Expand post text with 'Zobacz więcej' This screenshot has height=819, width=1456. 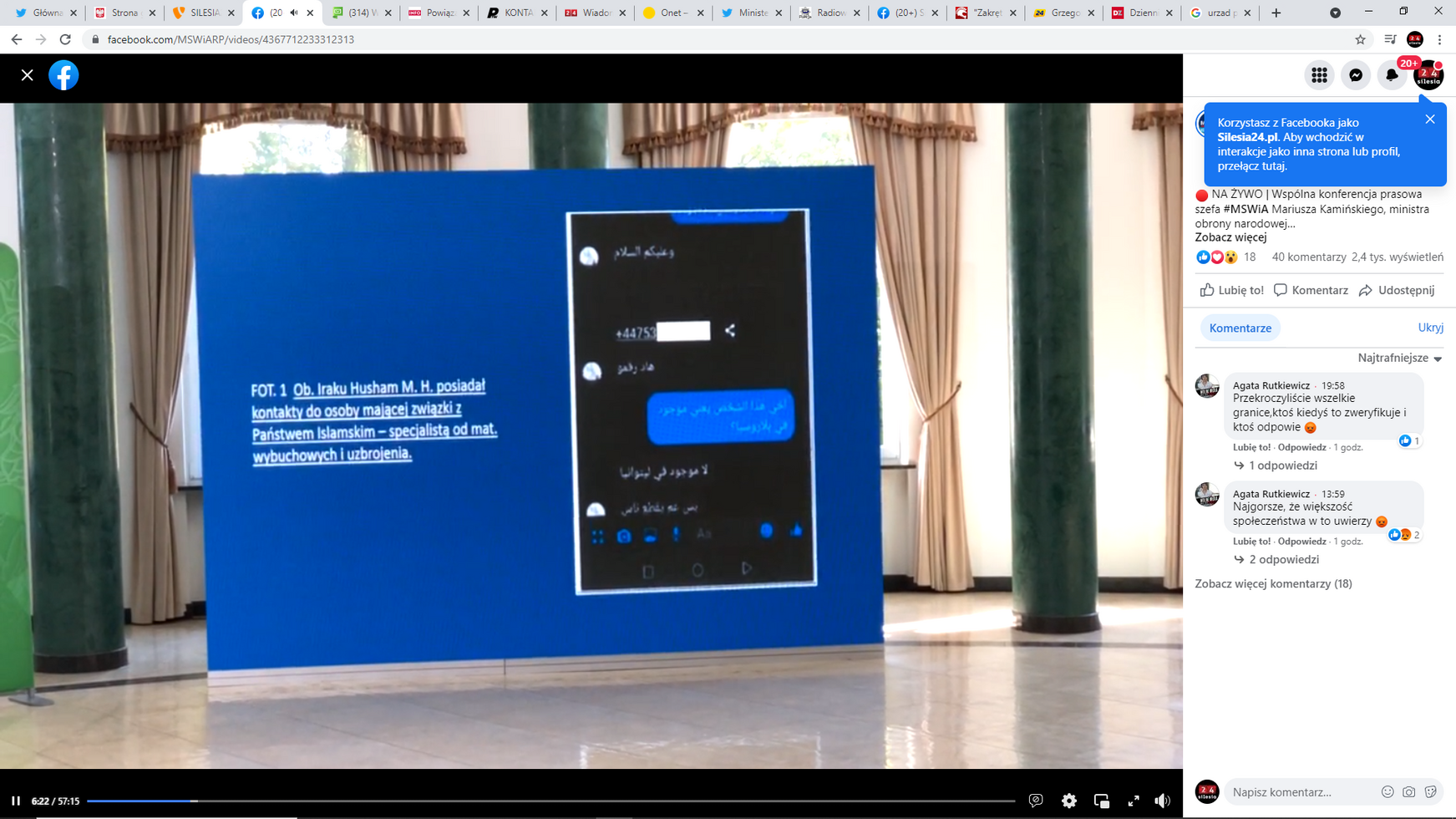[x=1230, y=237]
